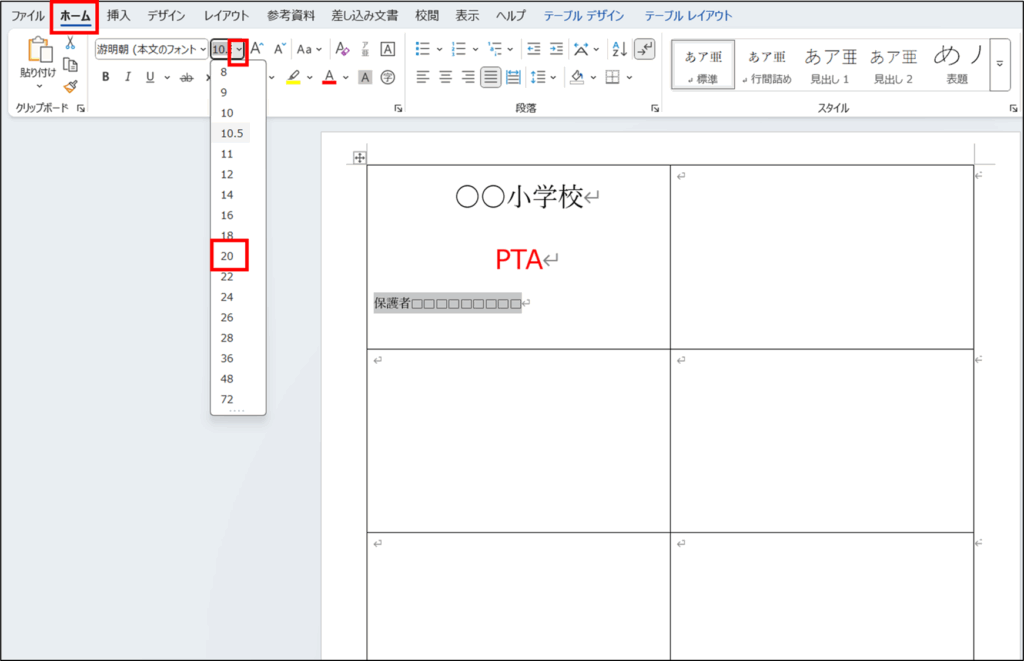Apply a character border with the boxed A icon
This screenshot has height=661, width=1024.
pyautogui.click(x=387, y=49)
